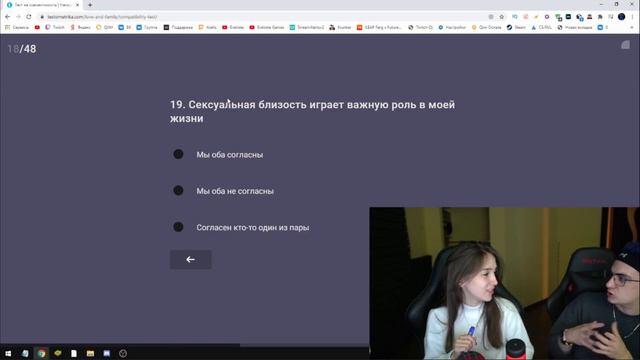The width and height of the screenshot is (640, 360).
Task: Open the Chrome profile avatar
Action: coord(622,17)
